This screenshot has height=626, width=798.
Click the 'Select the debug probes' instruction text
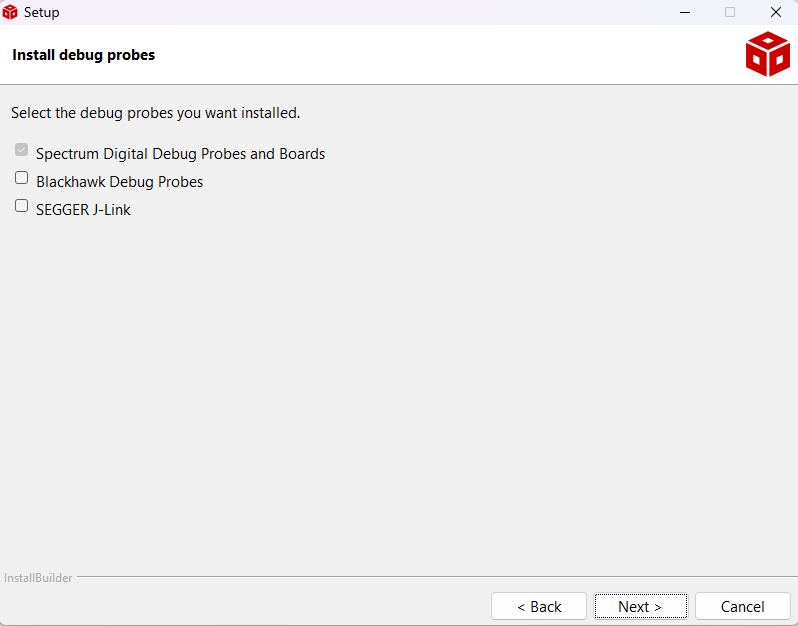click(x=156, y=113)
